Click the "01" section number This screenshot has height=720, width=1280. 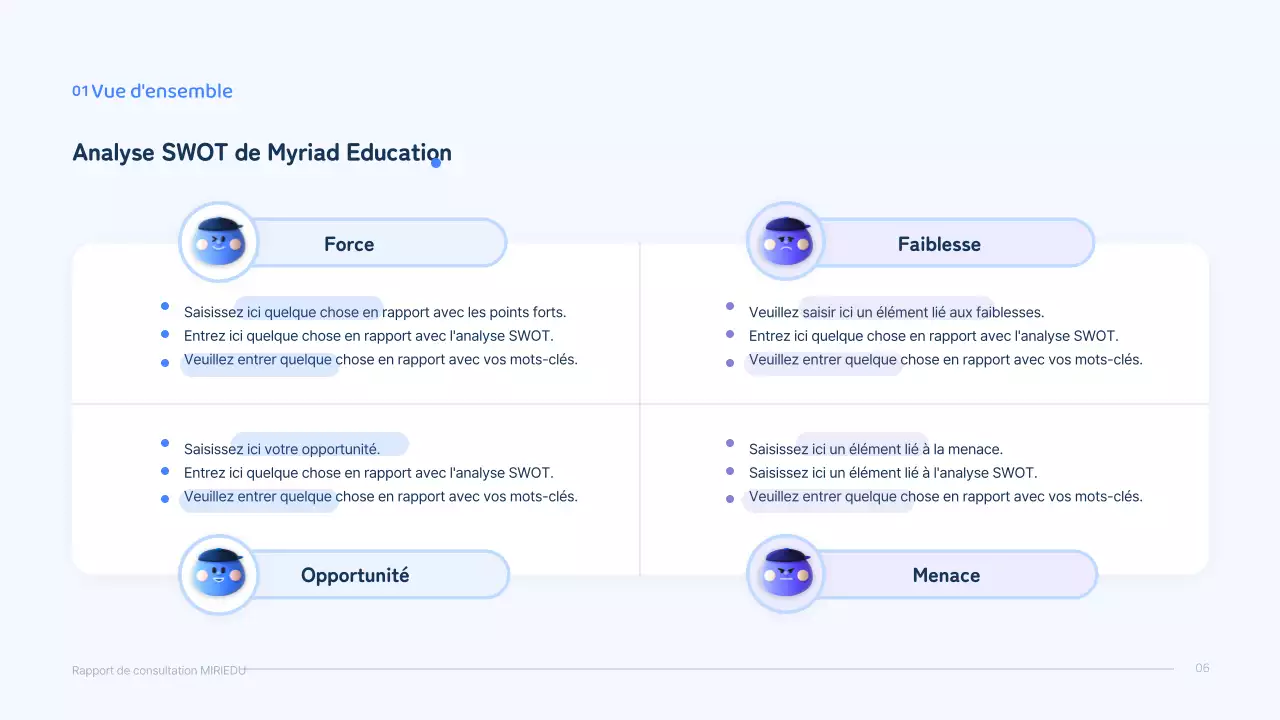coord(80,91)
